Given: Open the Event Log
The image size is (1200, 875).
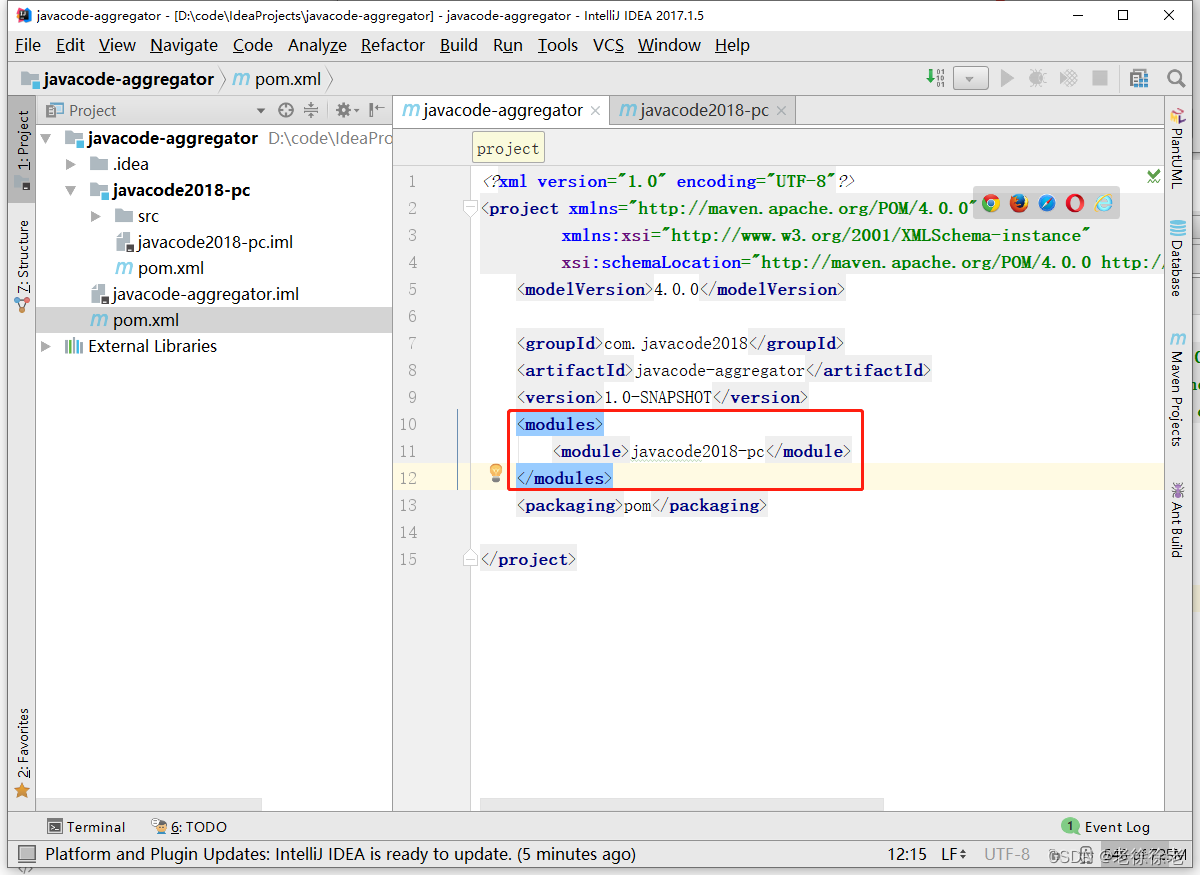Looking at the screenshot, I should coord(1106,827).
